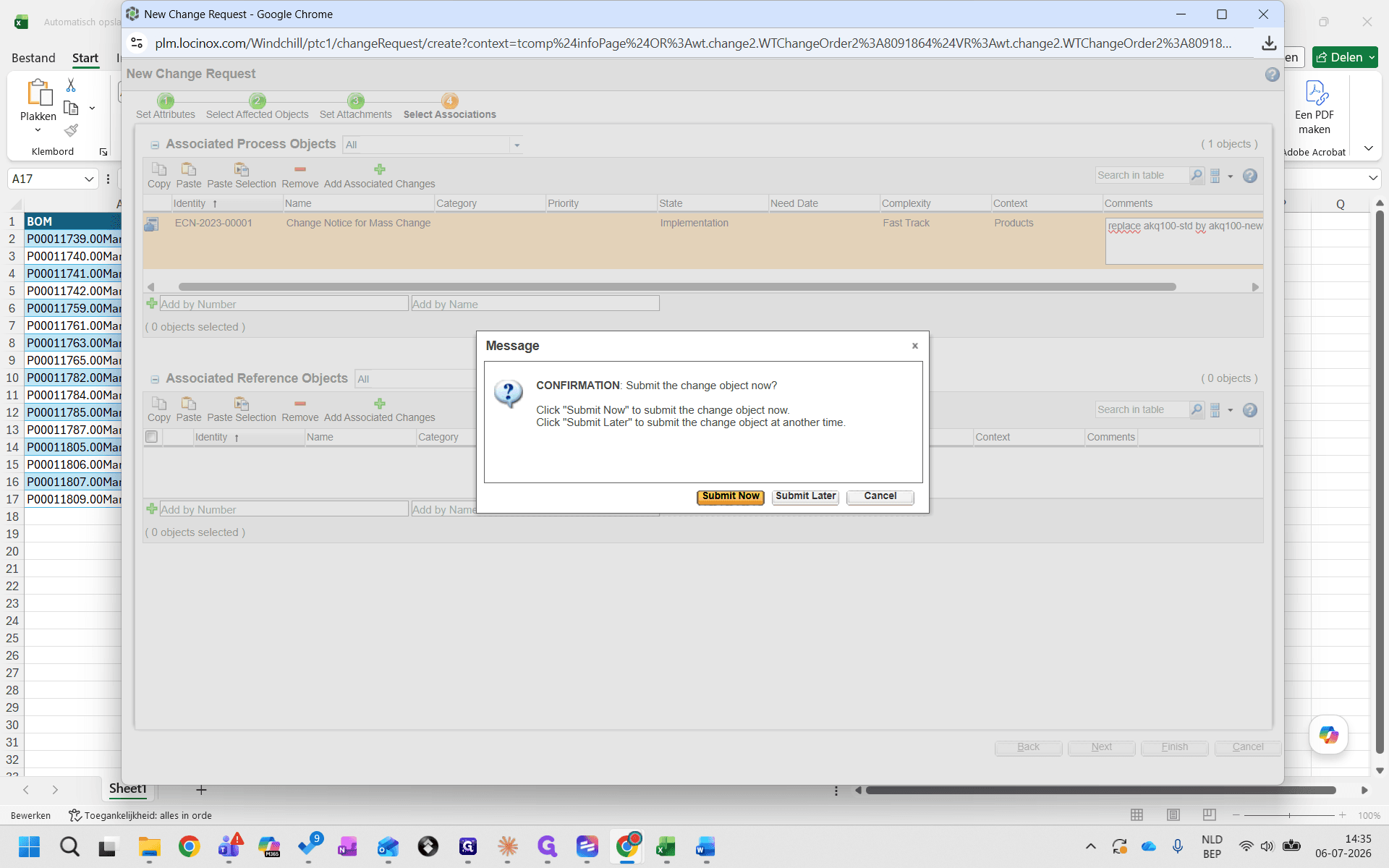Click horizontal scrollbar in Process Objects table
The image size is (1389, 868).
677,287
